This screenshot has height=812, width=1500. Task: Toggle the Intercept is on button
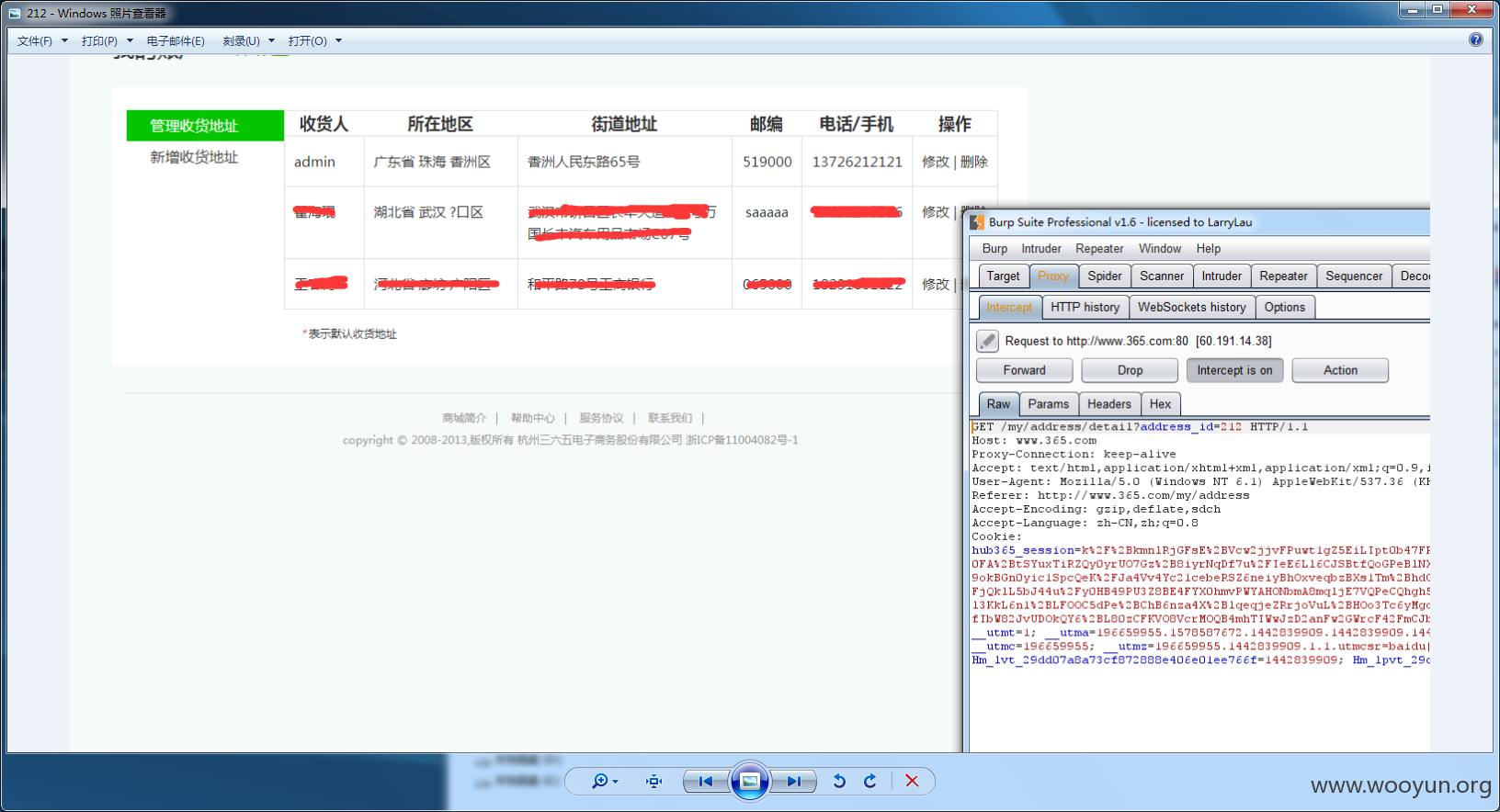pyautogui.click(x=1234, y=370)
